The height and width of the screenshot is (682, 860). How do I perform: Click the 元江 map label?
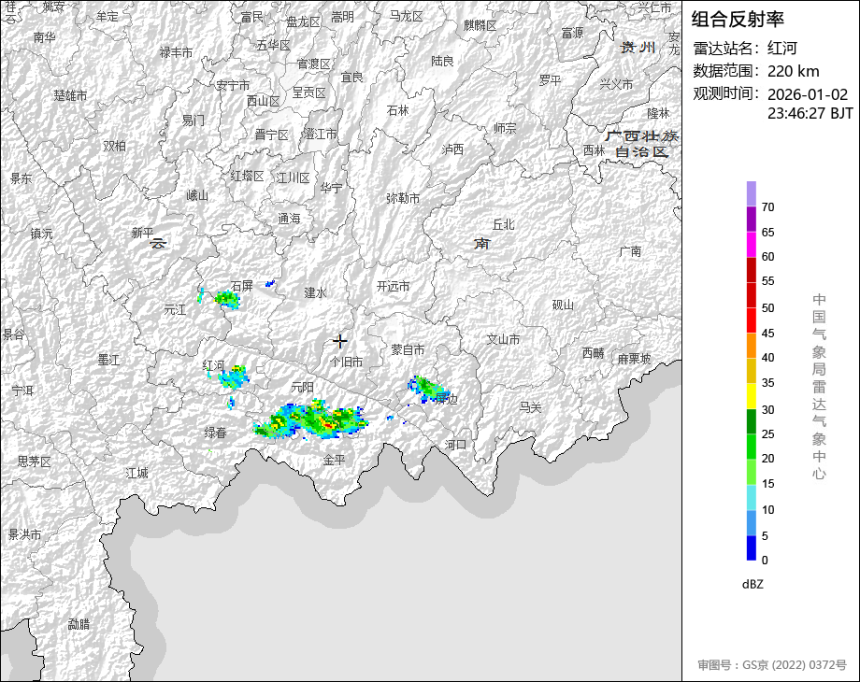175,310
